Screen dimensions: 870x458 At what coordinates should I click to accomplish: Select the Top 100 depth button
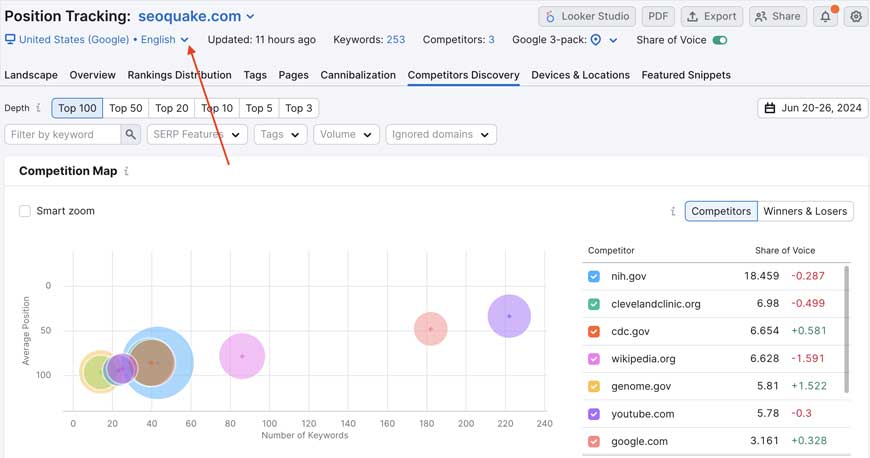(x=77, y=108)
